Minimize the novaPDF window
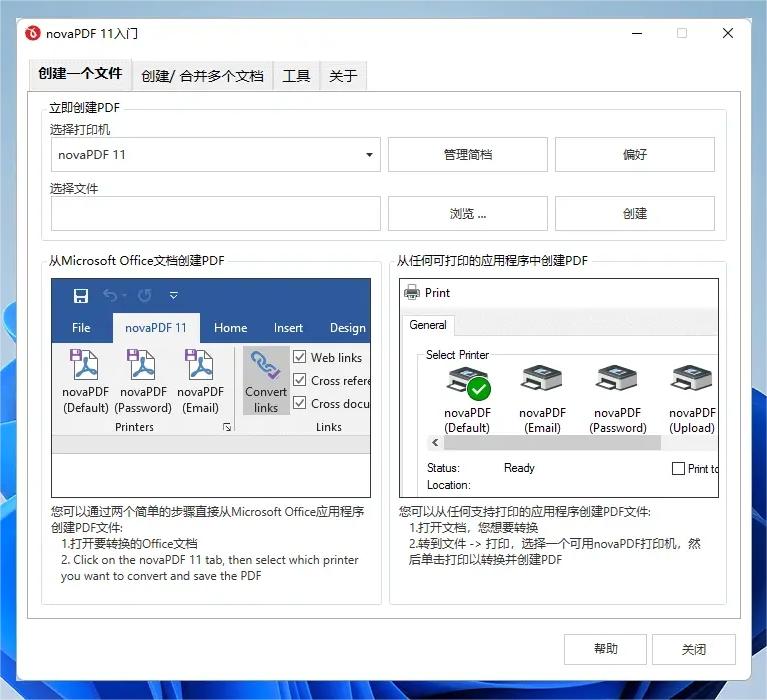Viewport: 767px width, 700px height. (637, 33)
